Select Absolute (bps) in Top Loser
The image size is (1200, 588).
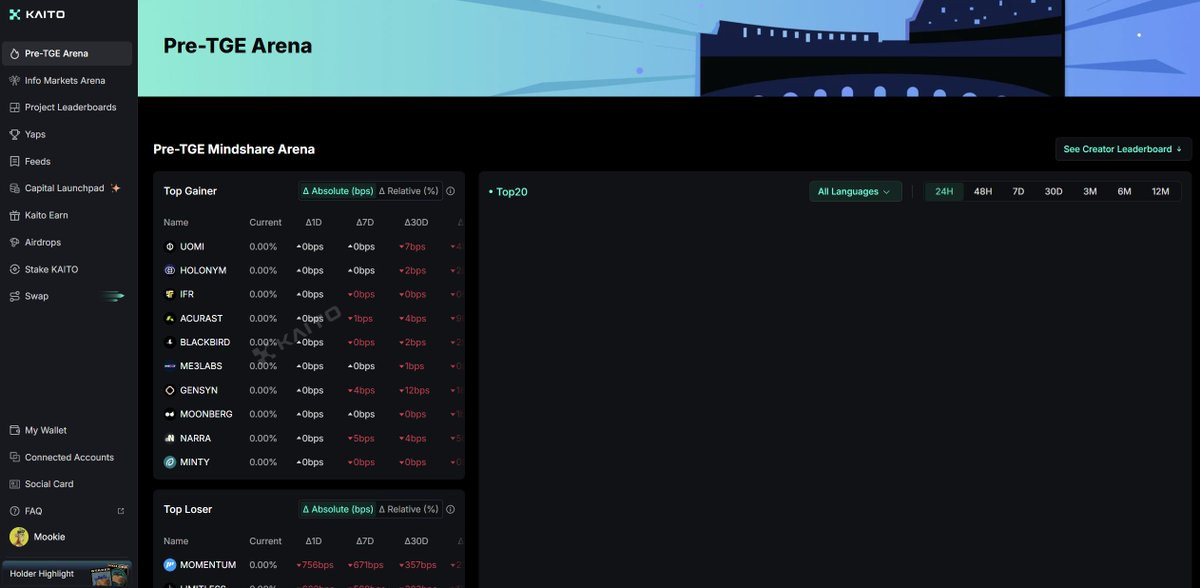(x=337, y=509)
